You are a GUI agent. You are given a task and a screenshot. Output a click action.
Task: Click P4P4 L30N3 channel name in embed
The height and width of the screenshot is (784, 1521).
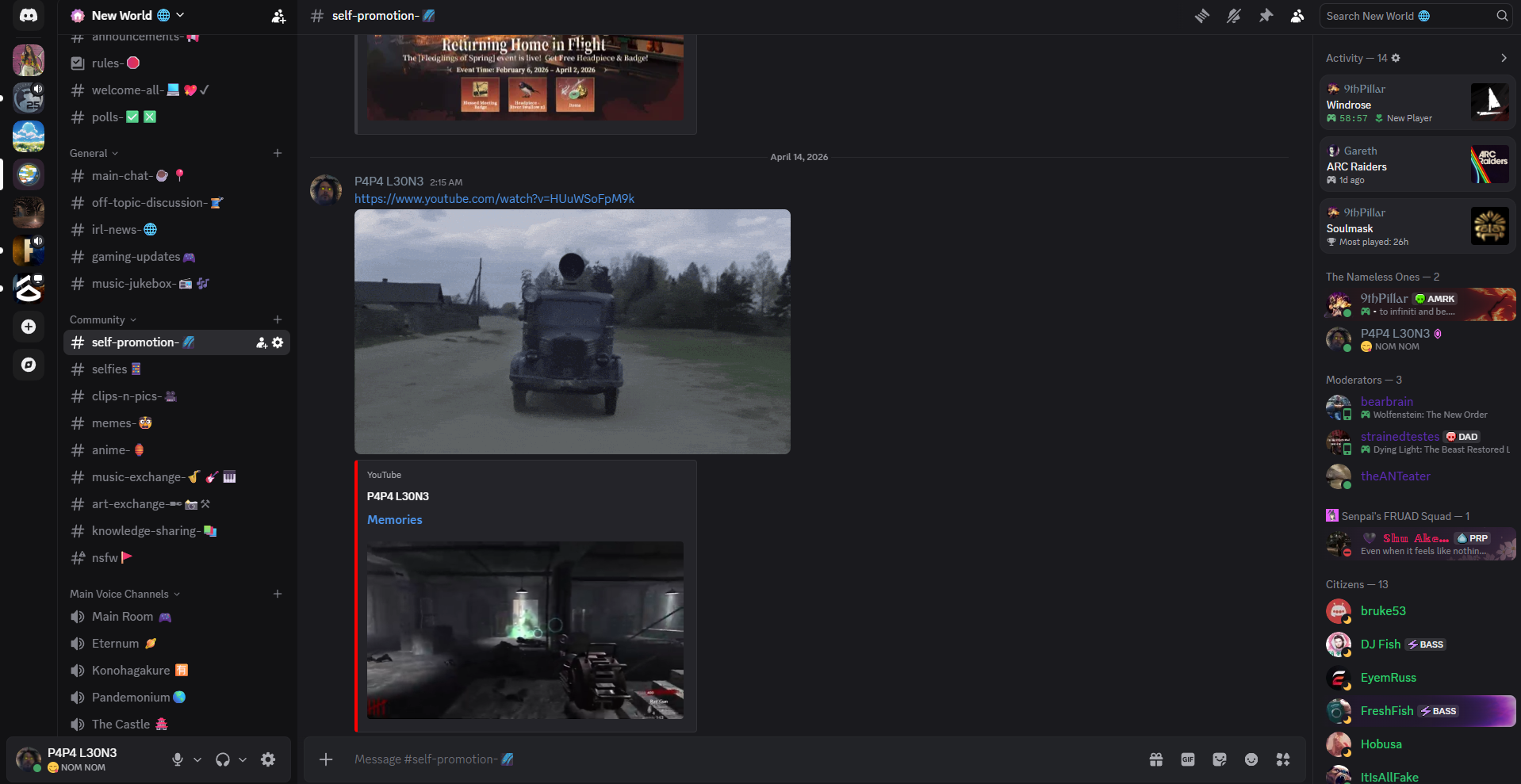398,496
